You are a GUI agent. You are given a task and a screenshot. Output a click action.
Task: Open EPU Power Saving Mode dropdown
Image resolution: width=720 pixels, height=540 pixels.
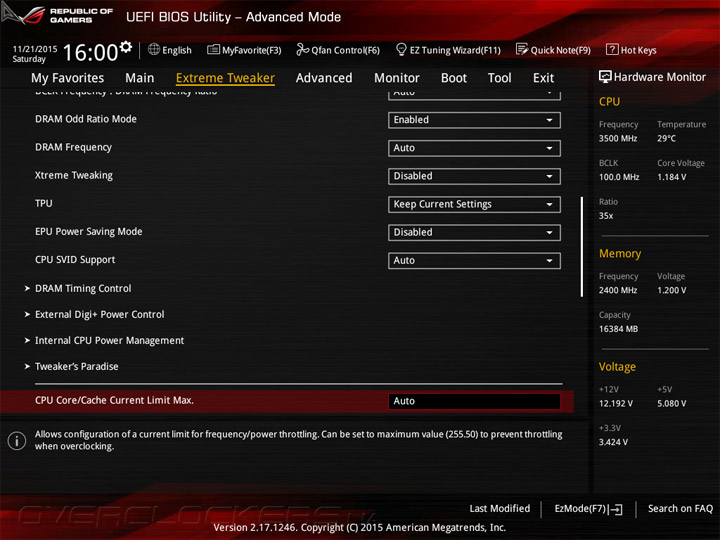(474, 232)
